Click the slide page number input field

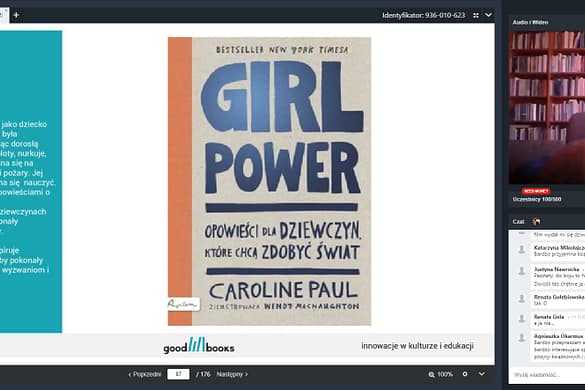[x=178, y=374]
